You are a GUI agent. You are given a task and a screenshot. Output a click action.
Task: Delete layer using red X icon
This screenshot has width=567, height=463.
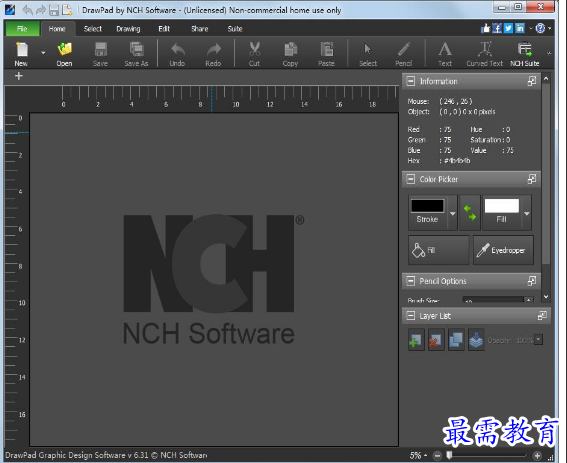436,340
